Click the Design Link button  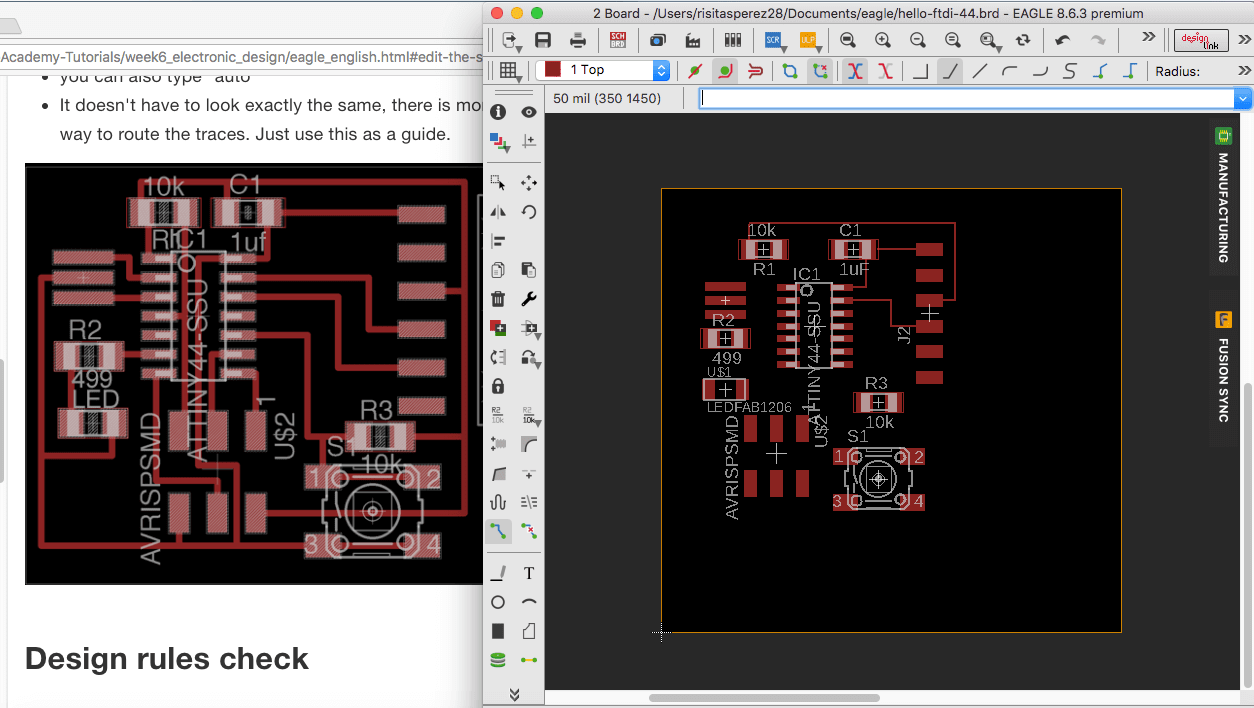[1201, 40]
